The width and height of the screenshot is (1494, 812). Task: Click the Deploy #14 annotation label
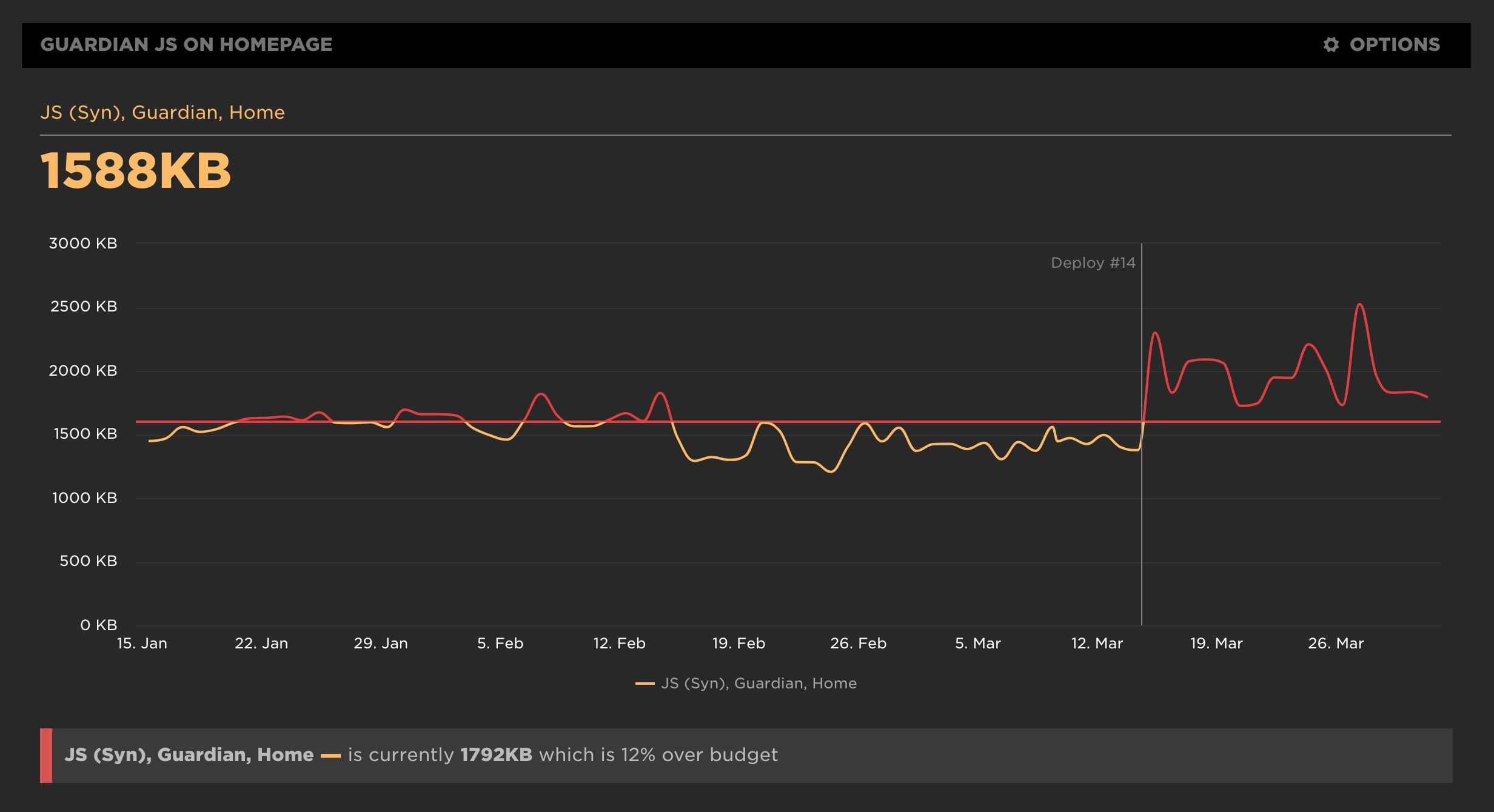tap(1093, 263)
